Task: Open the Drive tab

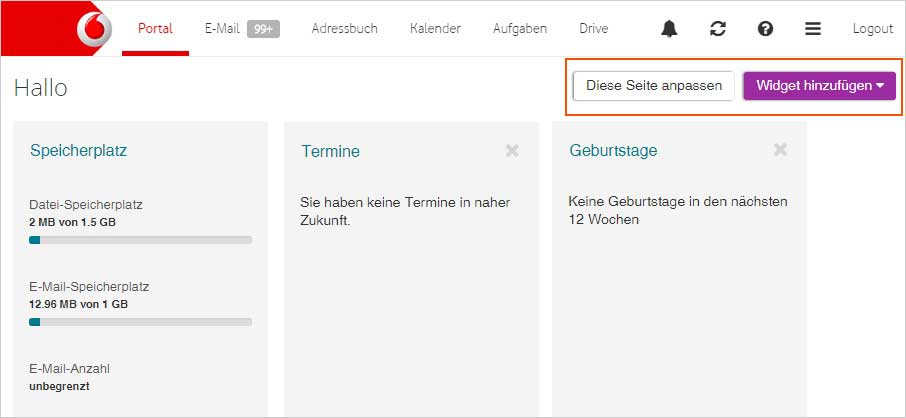Action: click(x=593, y=29)
